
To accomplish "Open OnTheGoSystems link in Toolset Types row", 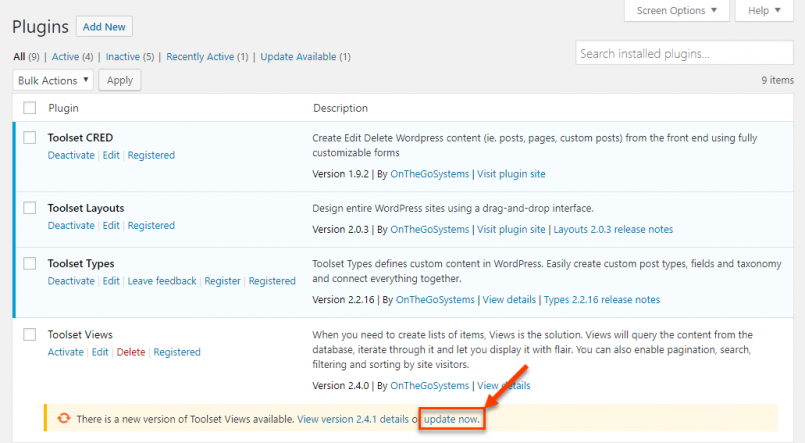I will [x=435, y=300].
